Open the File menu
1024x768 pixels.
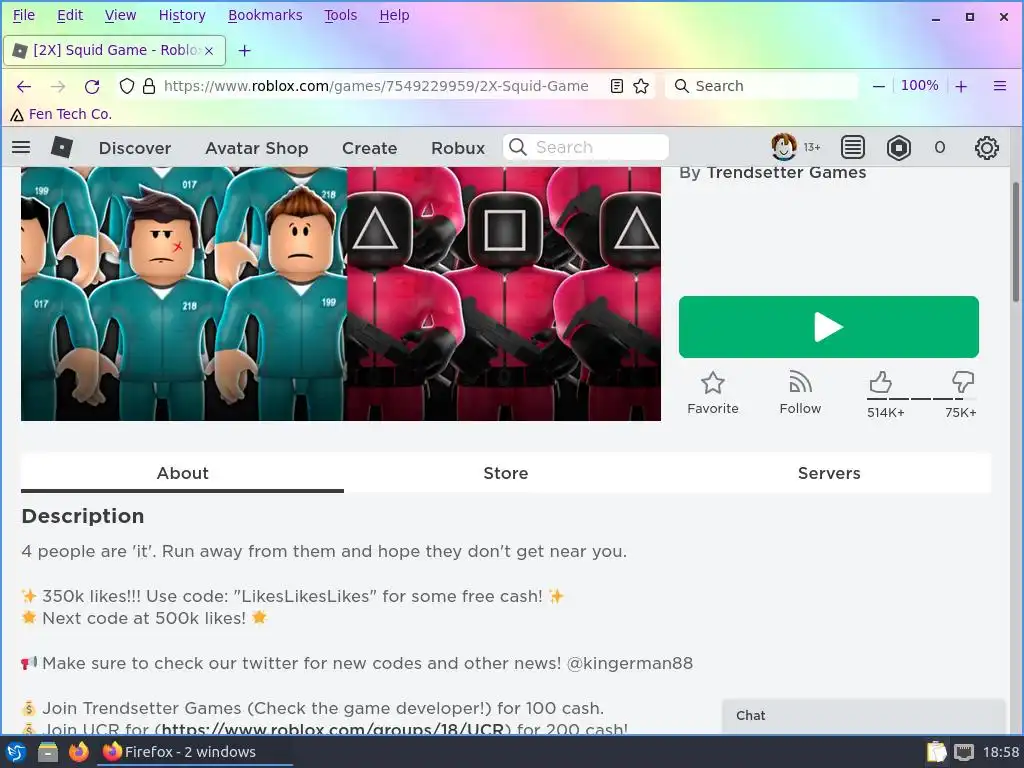click(24, 15)
